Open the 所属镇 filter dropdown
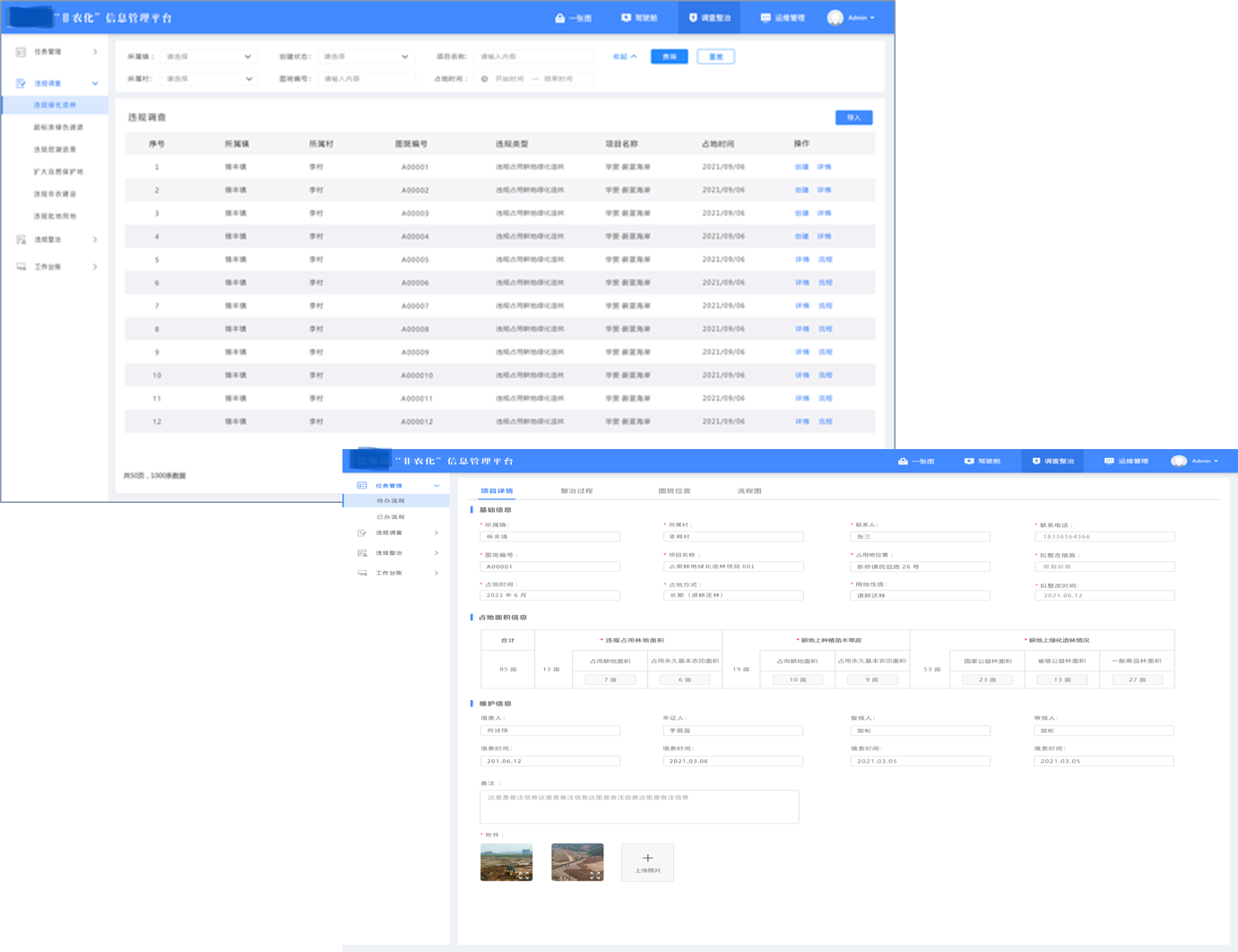Image resolution: width=1238 pixels, height=952 pixels. pyautogui.click(x=208, y=56)
